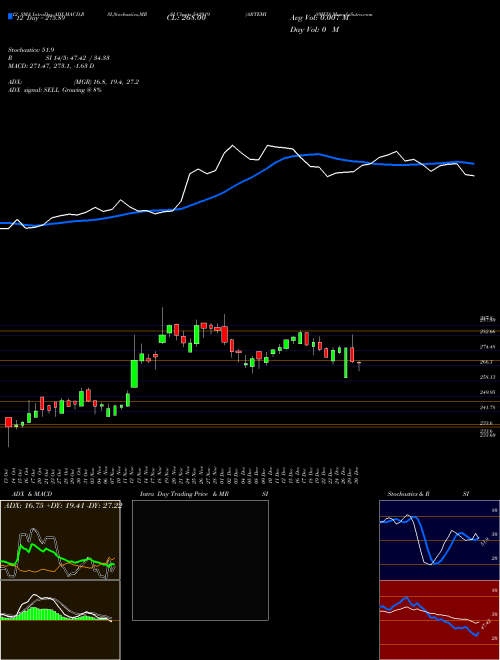Click the CL: 268.00 closing price text
Screen dimensions: 500x660
click(186, 18)
